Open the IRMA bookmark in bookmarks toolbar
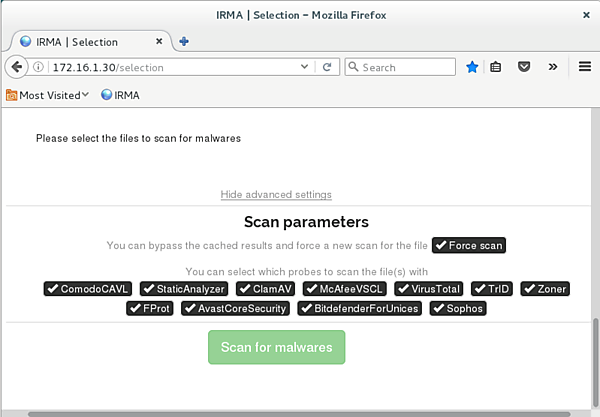Viewport: 600px width, 417px height. point(120,95)
